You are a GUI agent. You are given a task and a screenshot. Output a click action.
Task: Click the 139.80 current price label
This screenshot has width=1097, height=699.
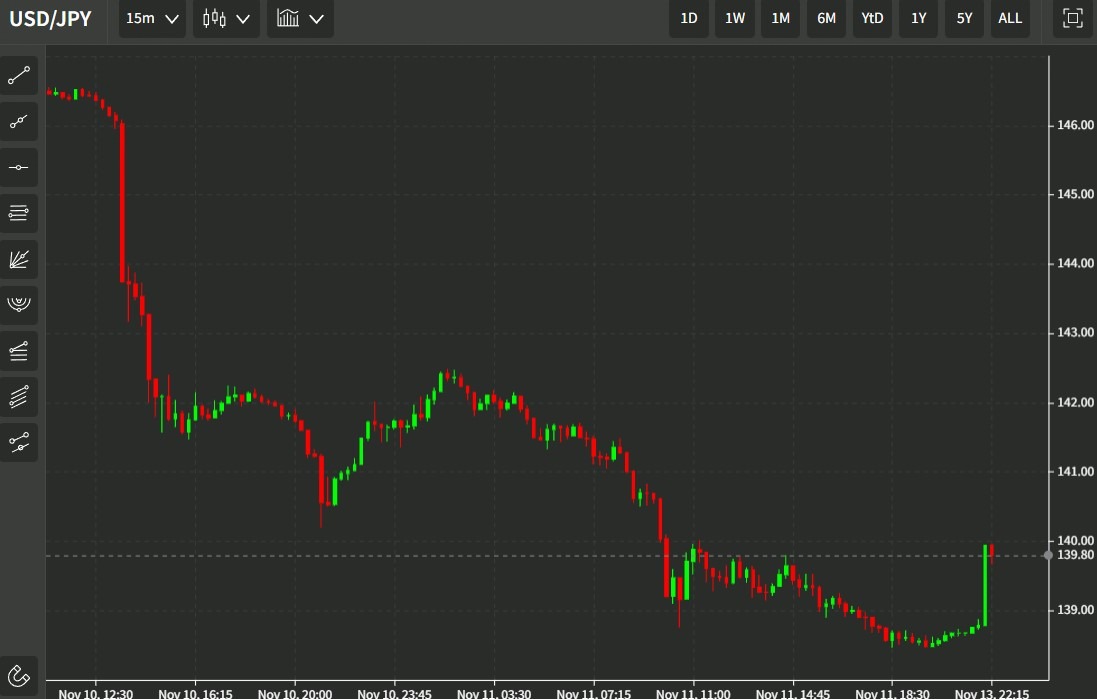coord(1075,555)
